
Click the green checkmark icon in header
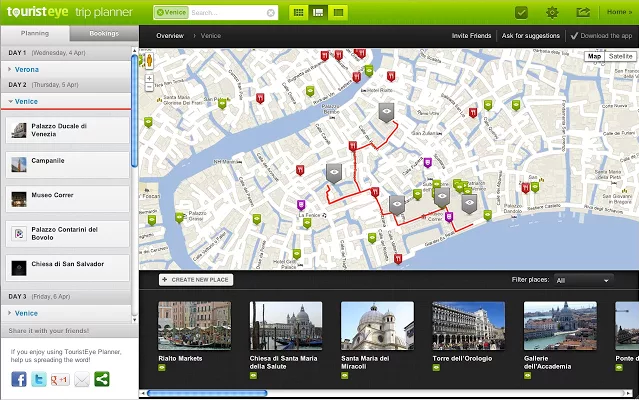point(521,12)
